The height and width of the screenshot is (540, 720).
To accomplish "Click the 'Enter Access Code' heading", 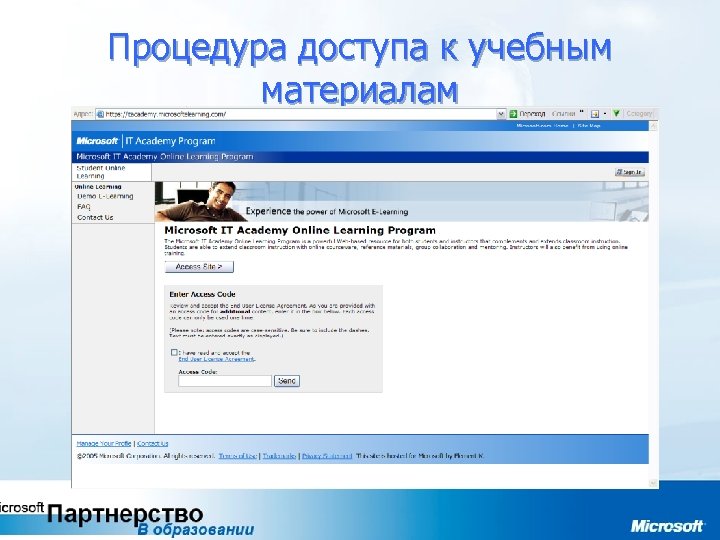I will tap(202, 294).
